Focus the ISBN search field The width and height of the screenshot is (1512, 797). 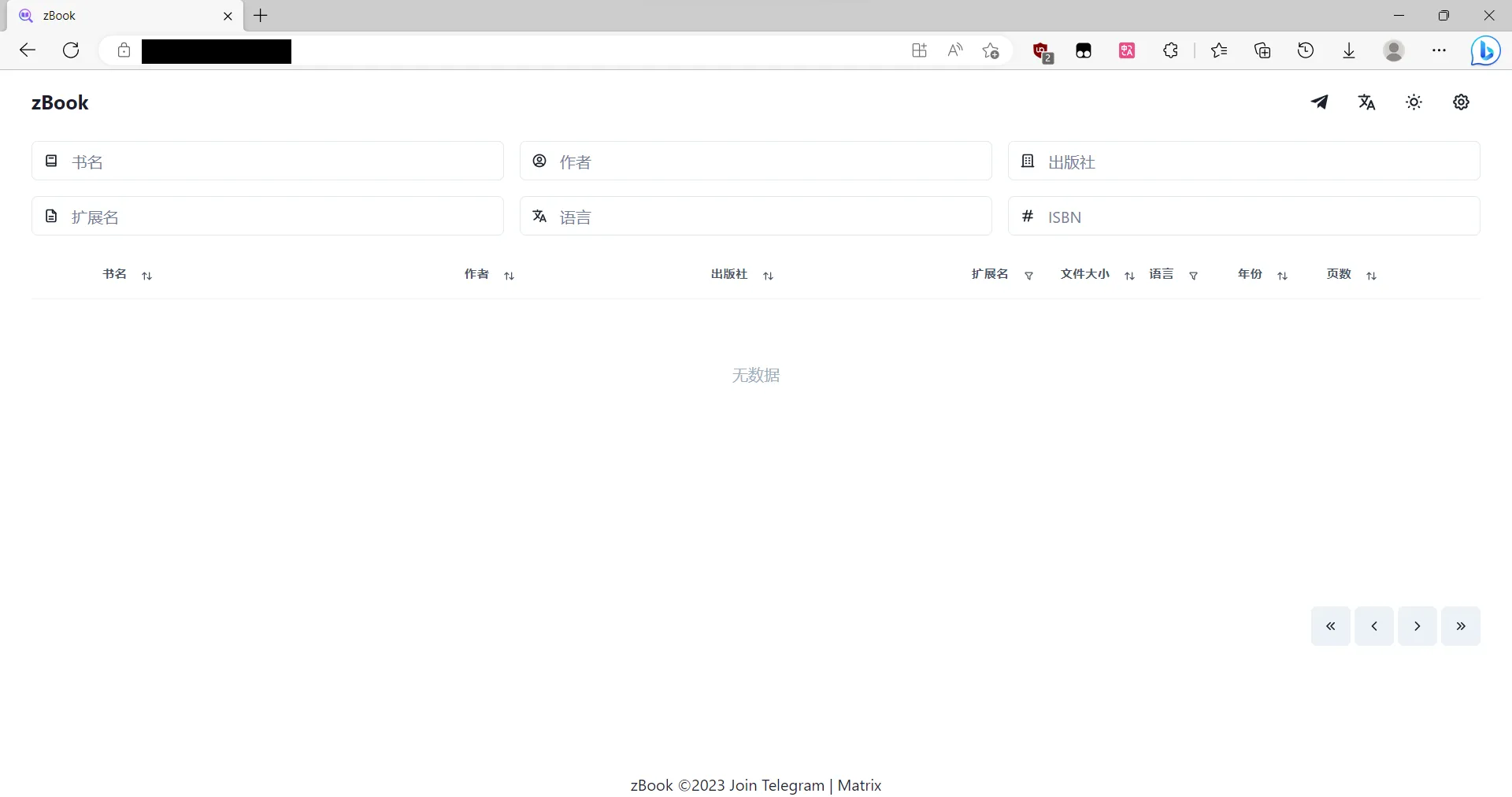pyautogui.click(x=1244, y=217)
